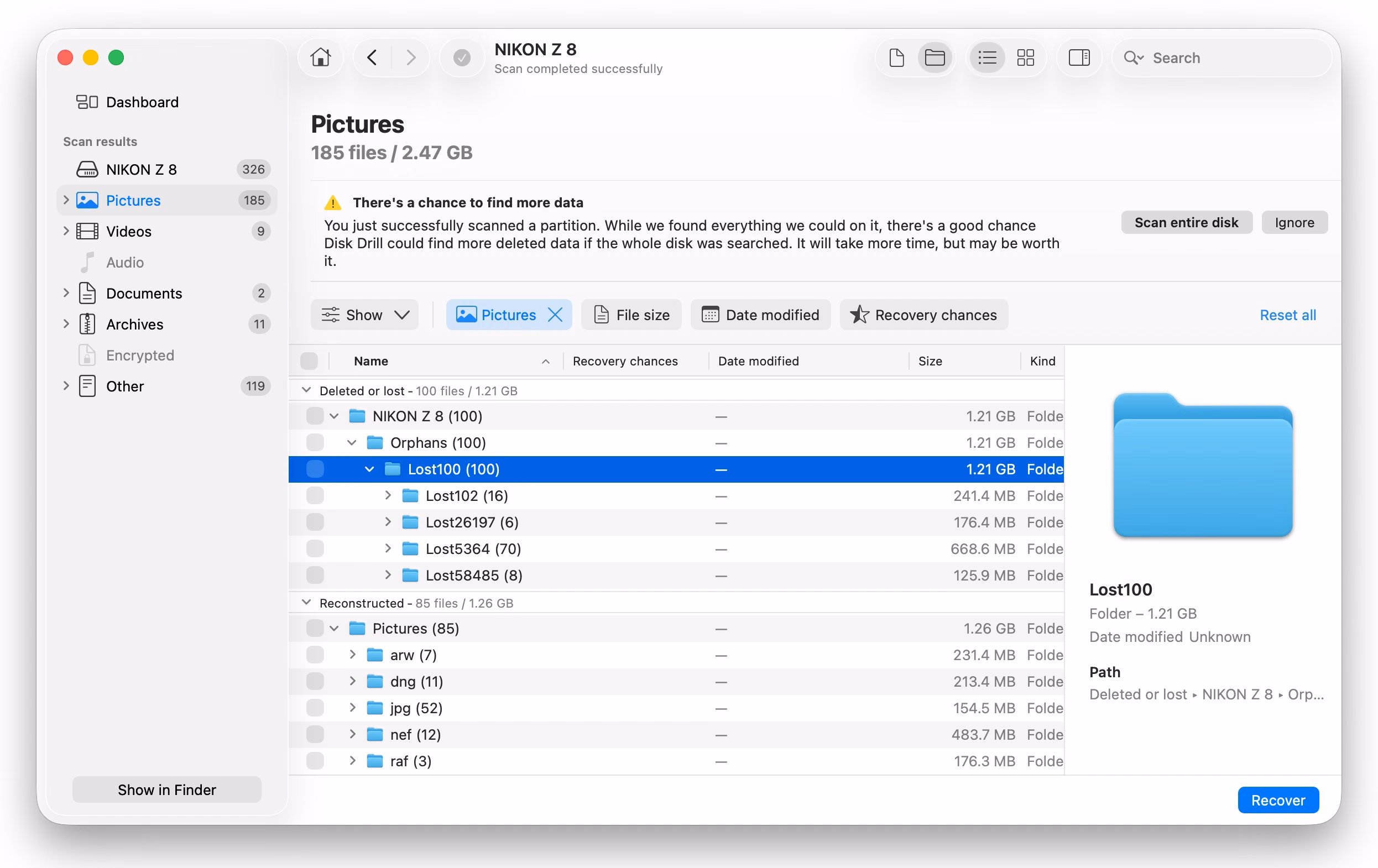The width and height of the screenshot is (1378, 868).
Task: Check the jpg (52) folder checkbox
Action: [x=315, y=708]
